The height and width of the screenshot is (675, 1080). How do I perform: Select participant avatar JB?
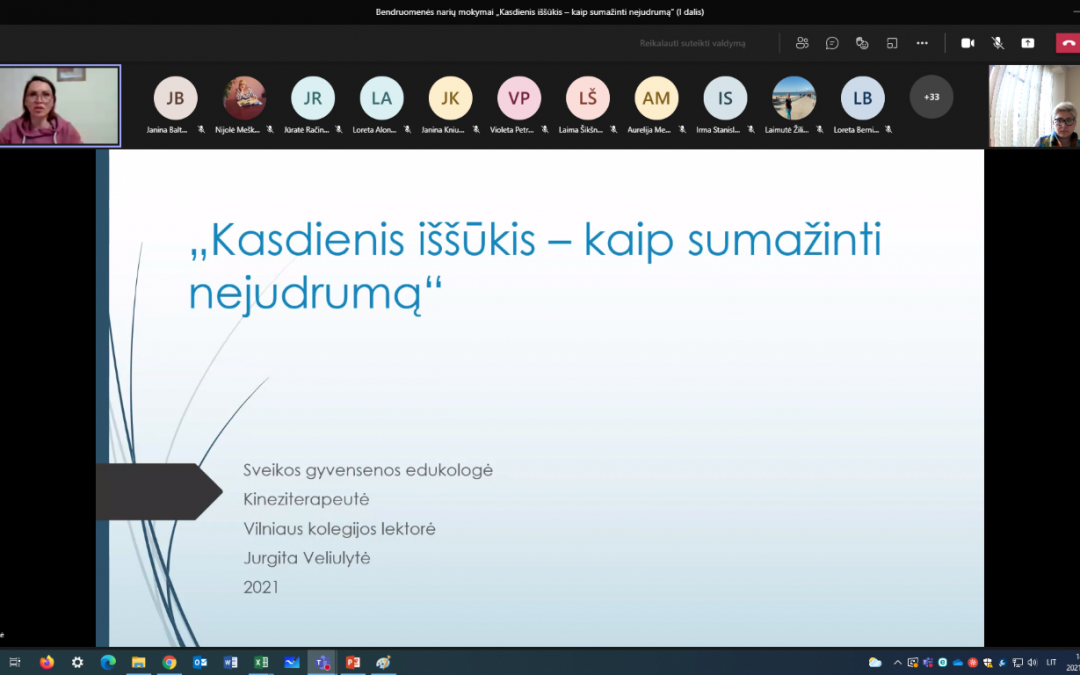175,98
